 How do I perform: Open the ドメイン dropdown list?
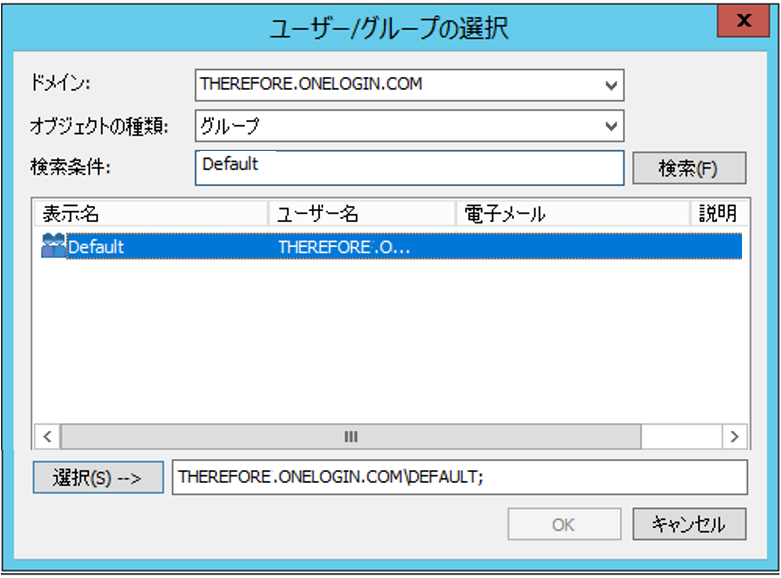pyautogui.click(x=611, y=85)
